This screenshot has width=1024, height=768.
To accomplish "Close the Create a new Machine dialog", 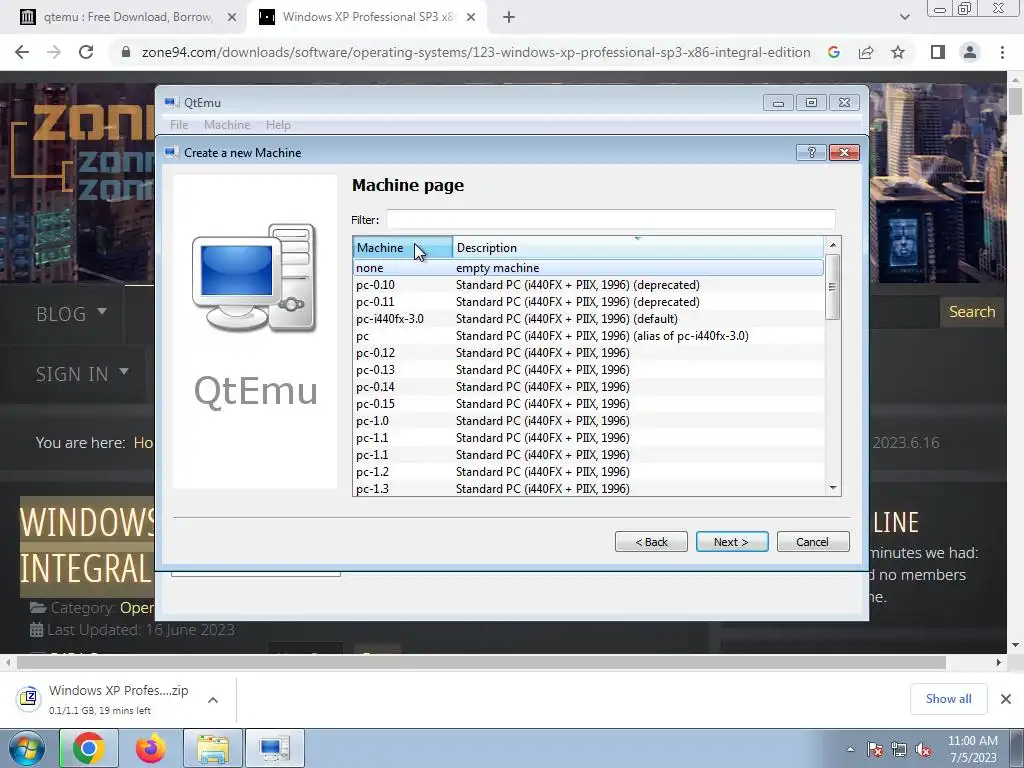I will (844, 152).
